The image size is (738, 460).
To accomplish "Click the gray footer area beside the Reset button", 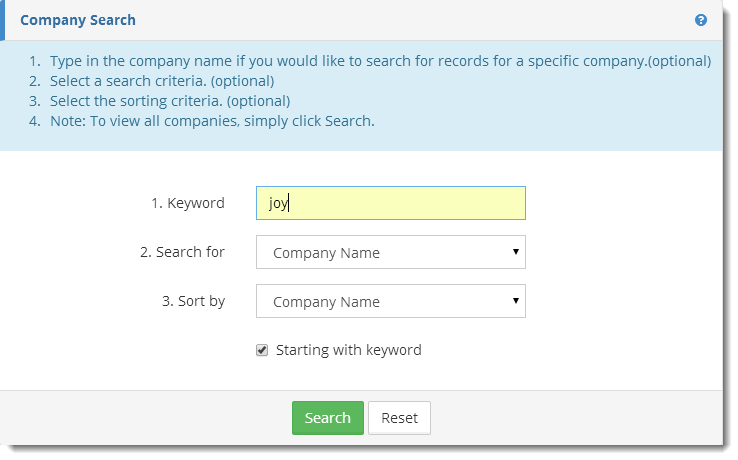I will (x=580, y=418).
